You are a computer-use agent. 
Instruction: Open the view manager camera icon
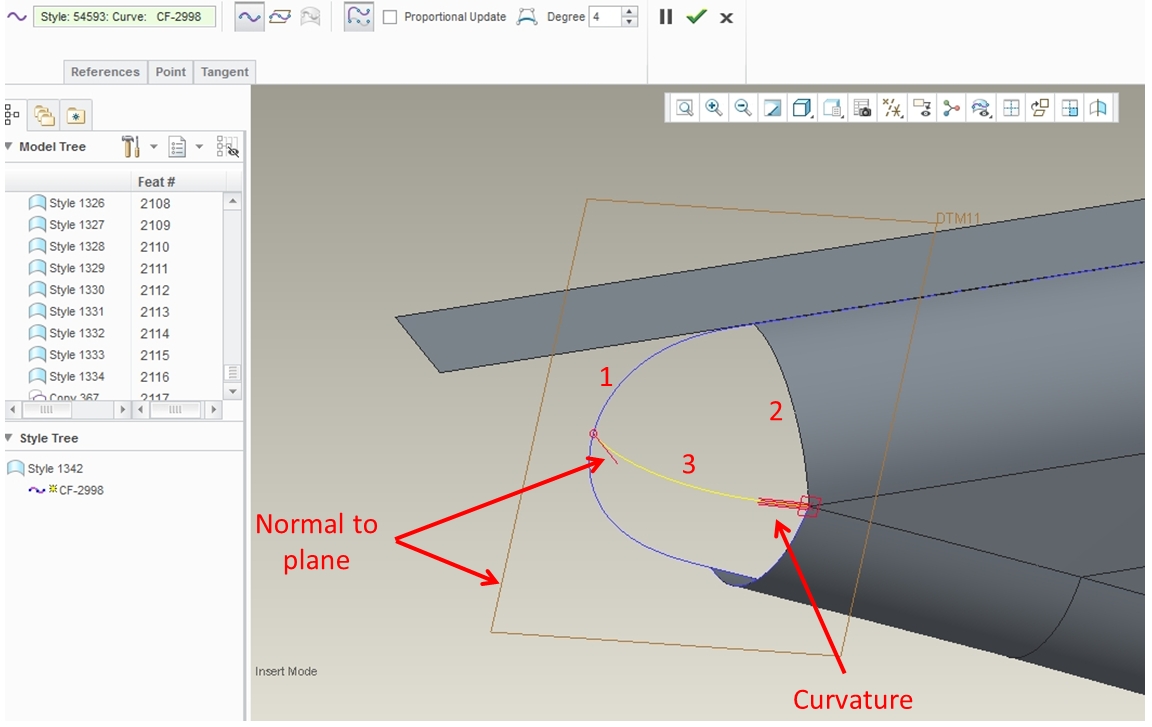click(x=863, y=109)
